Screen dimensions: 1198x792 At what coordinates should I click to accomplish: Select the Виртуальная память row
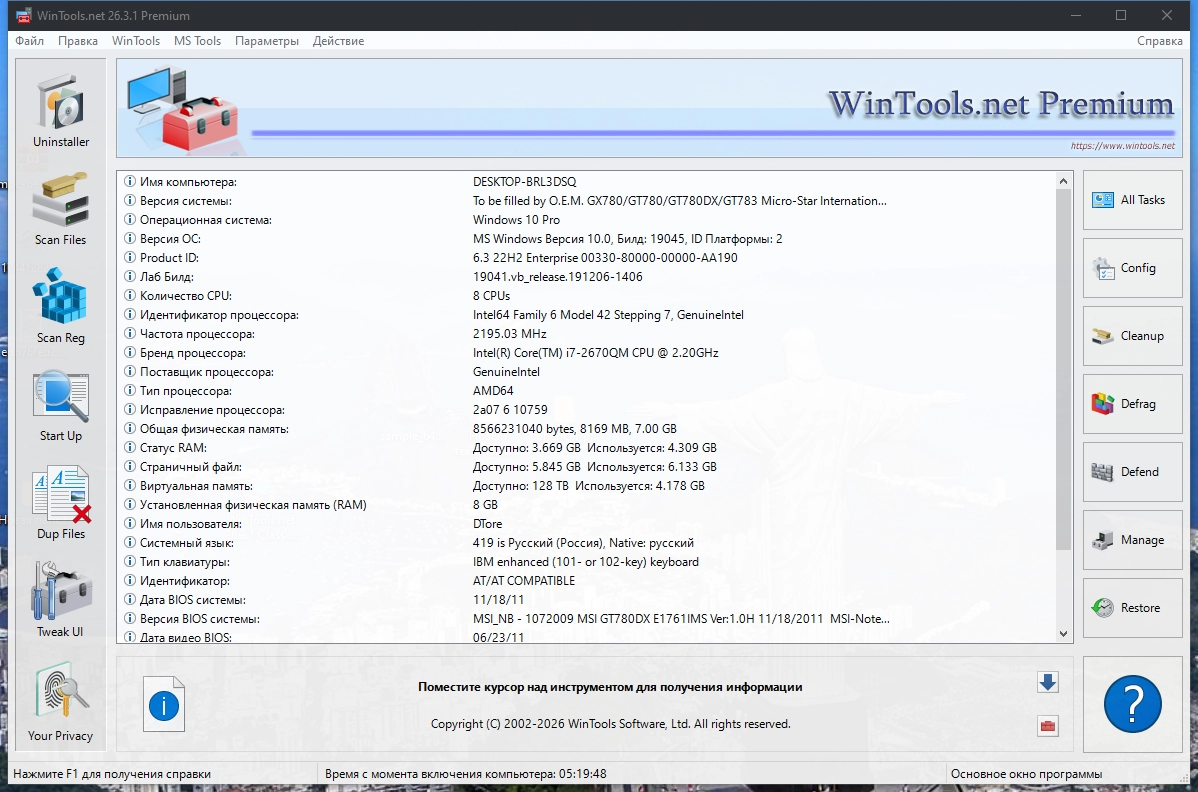tap(586, 486)
